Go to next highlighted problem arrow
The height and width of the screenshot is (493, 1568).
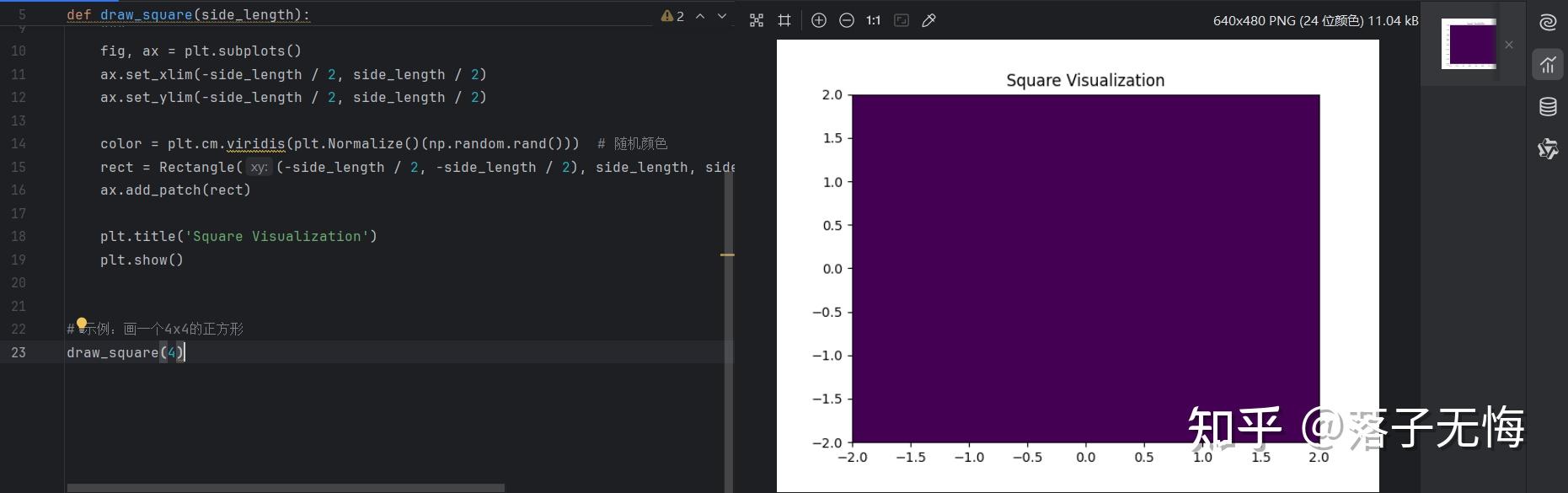click(x=722, y=16)
